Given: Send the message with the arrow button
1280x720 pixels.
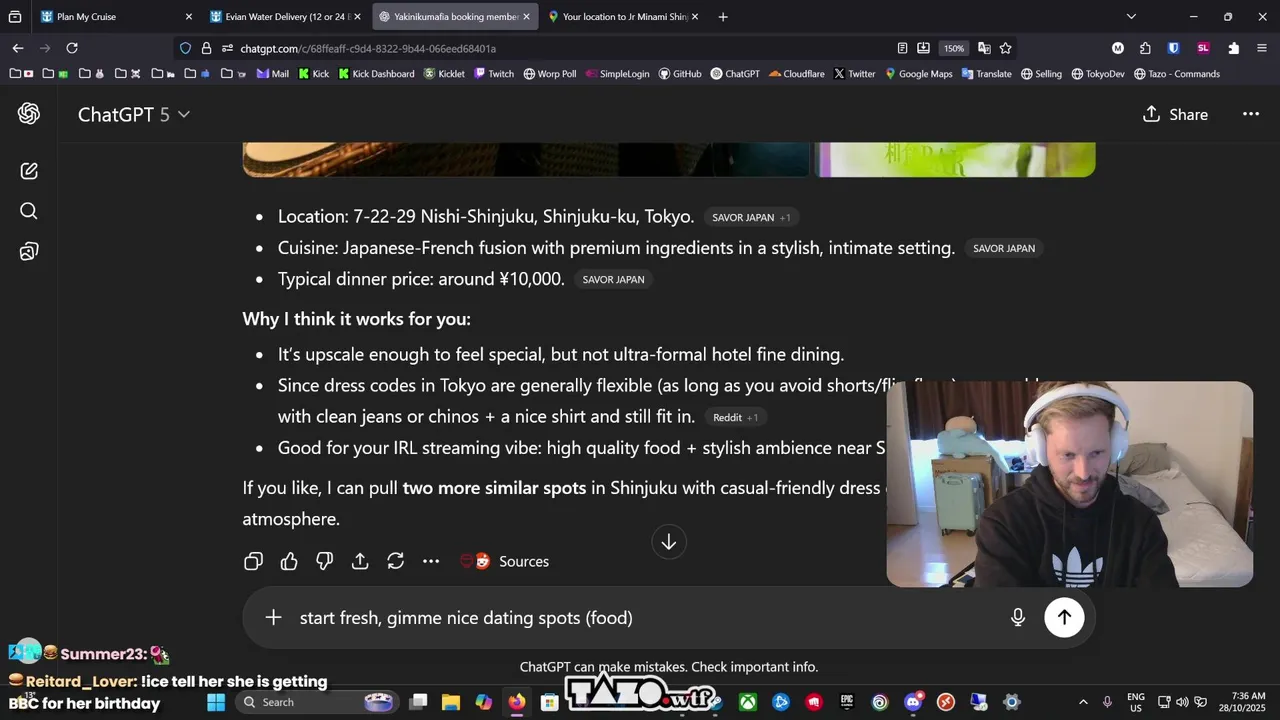Looking at the screenshot, I should click(1064, 617).
